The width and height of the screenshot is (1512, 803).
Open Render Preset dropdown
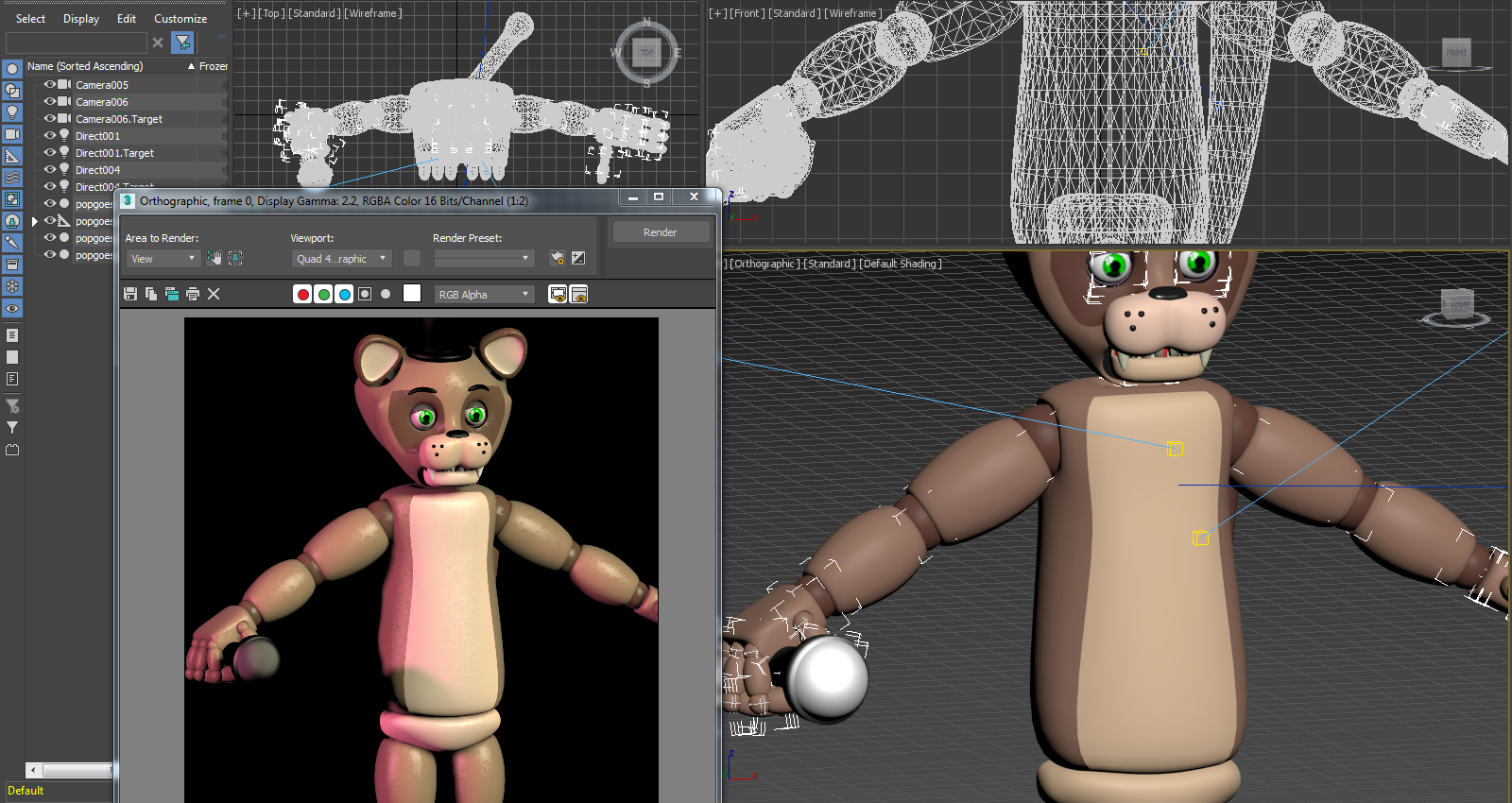[484, 258]
